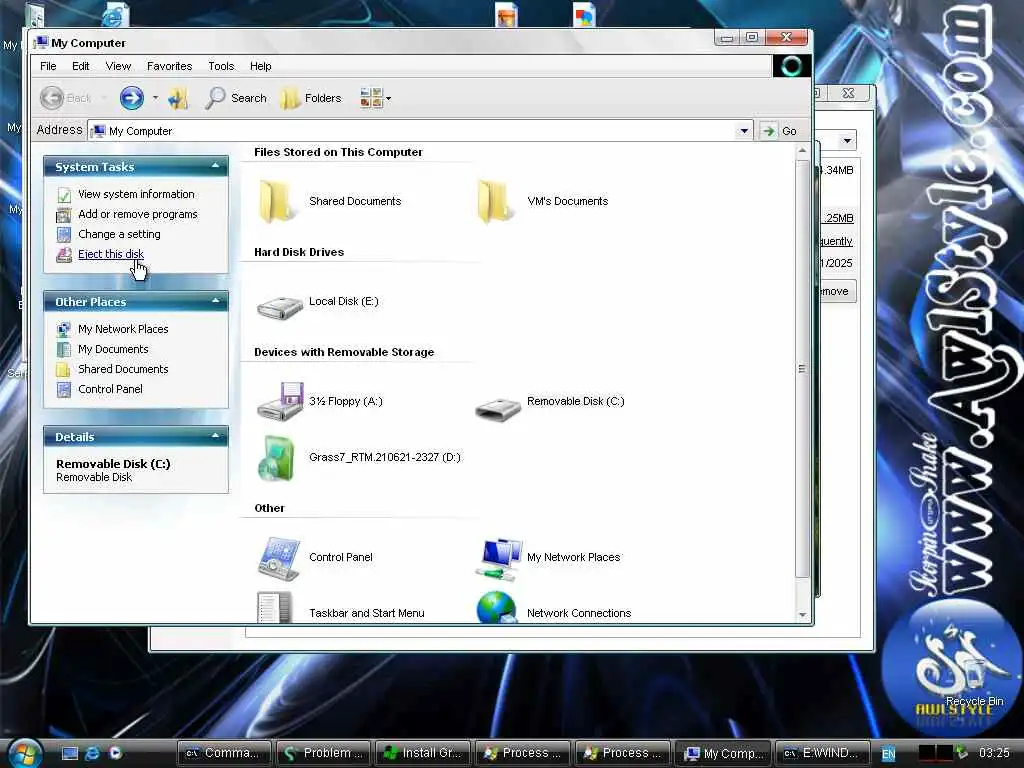
Task: Click the 03:25 system clock
Action: pyautogui.click(x=994, y=753)
